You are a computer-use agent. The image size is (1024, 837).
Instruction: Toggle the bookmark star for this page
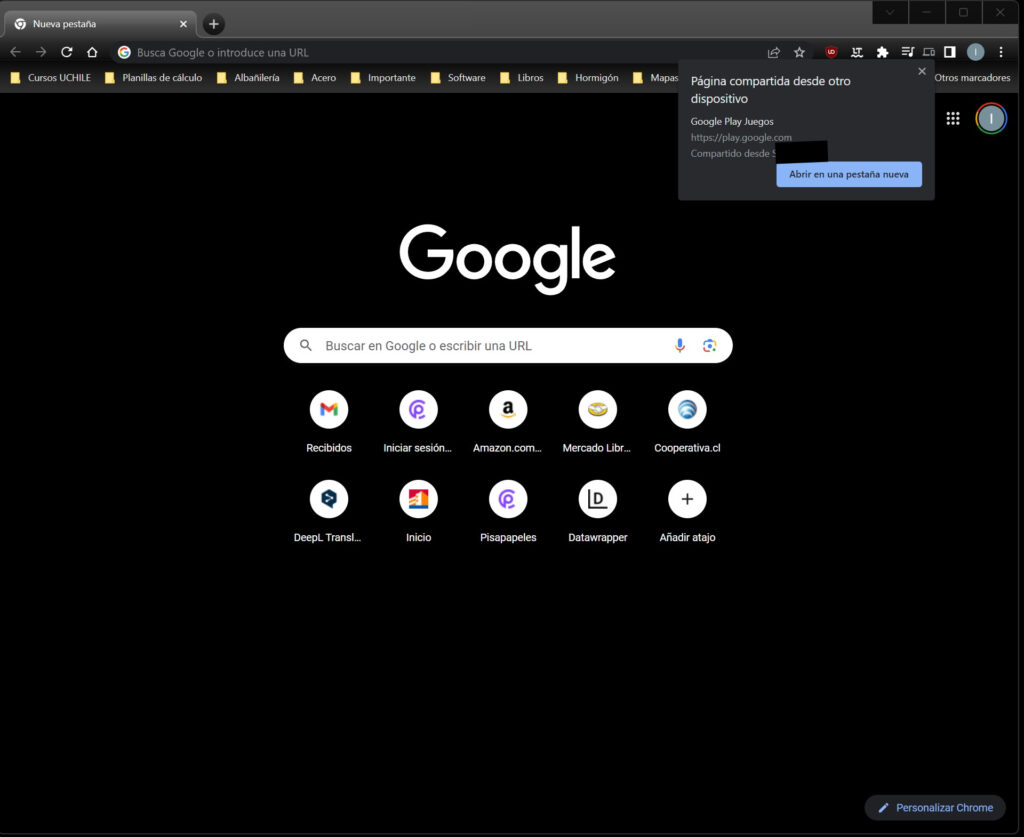pyautogui.click(x=798, y=52)
